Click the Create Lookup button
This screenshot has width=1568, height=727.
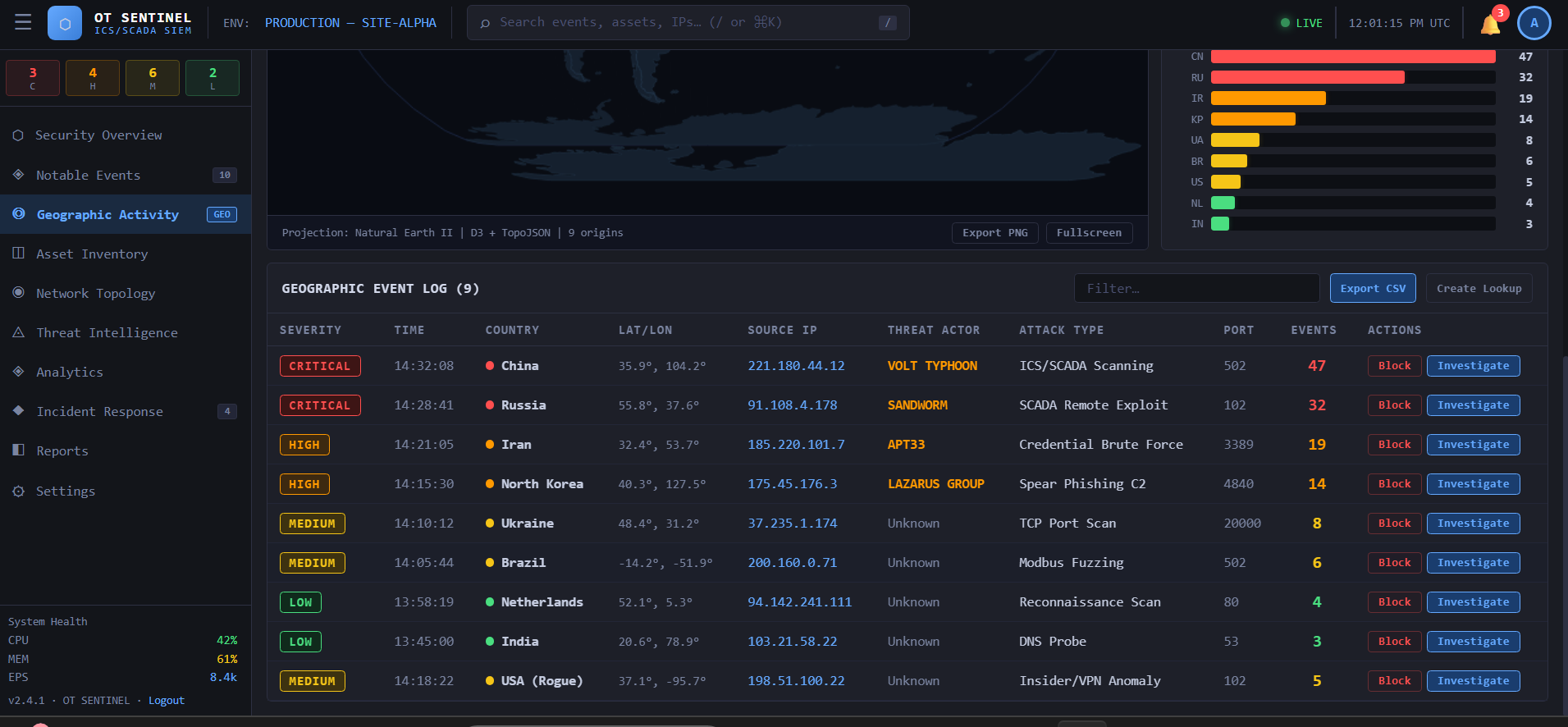1479,288
